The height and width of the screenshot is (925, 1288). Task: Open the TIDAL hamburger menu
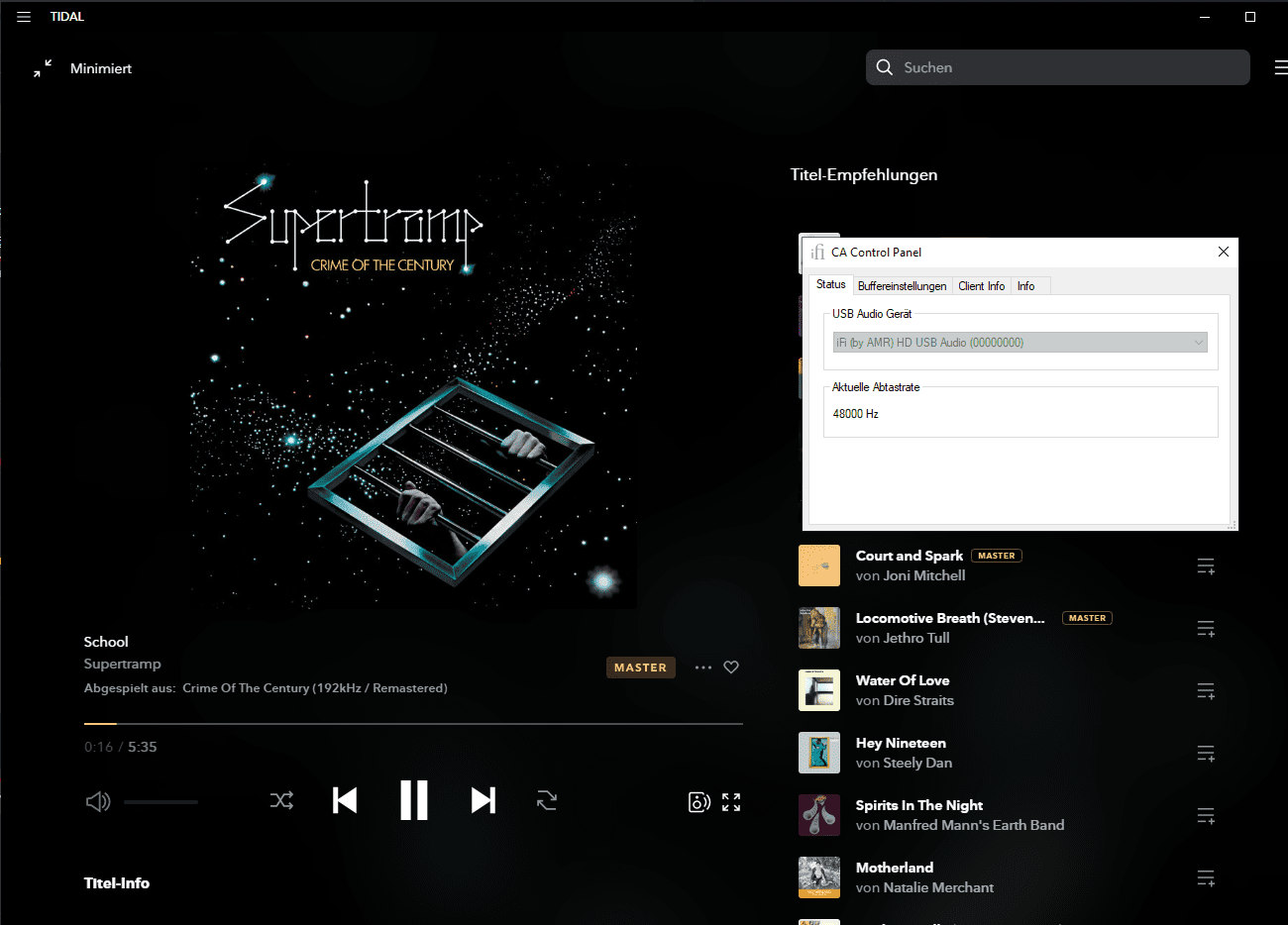(24, 17)
